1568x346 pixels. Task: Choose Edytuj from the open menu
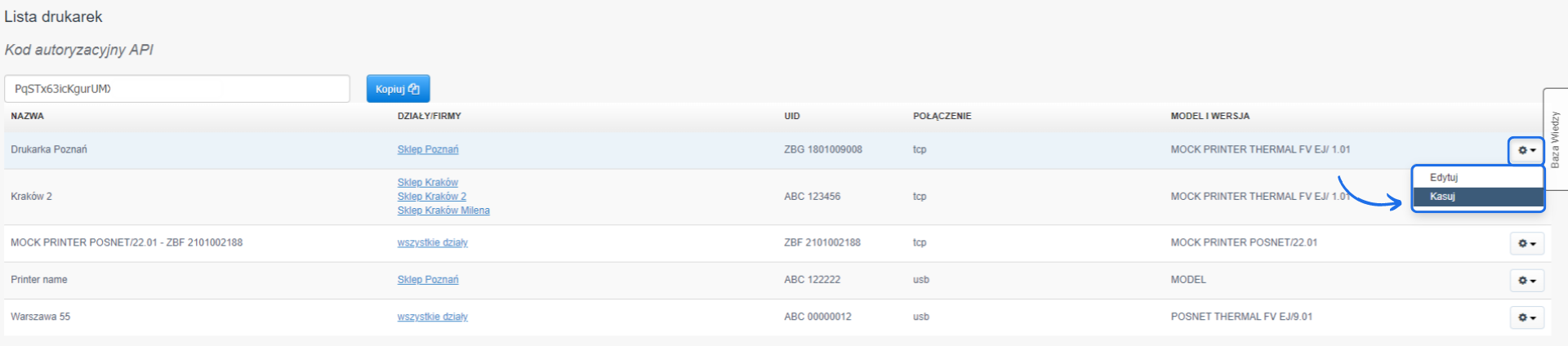point(1443,177)
